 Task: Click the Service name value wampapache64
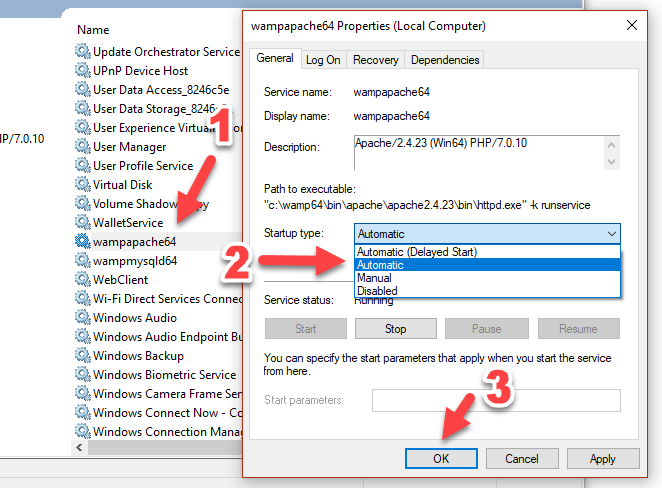pyautogui.click(x=391, y=92)
